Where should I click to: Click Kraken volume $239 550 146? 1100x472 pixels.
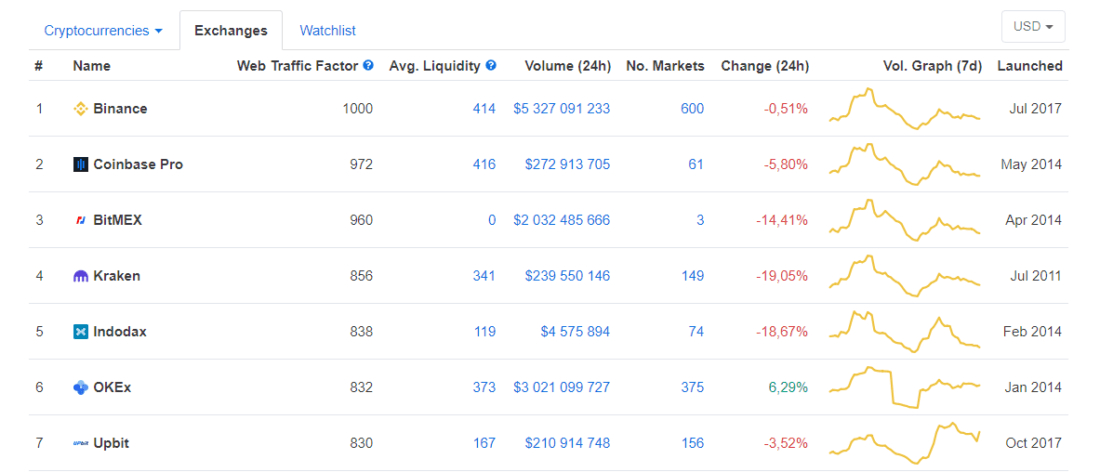568,276
